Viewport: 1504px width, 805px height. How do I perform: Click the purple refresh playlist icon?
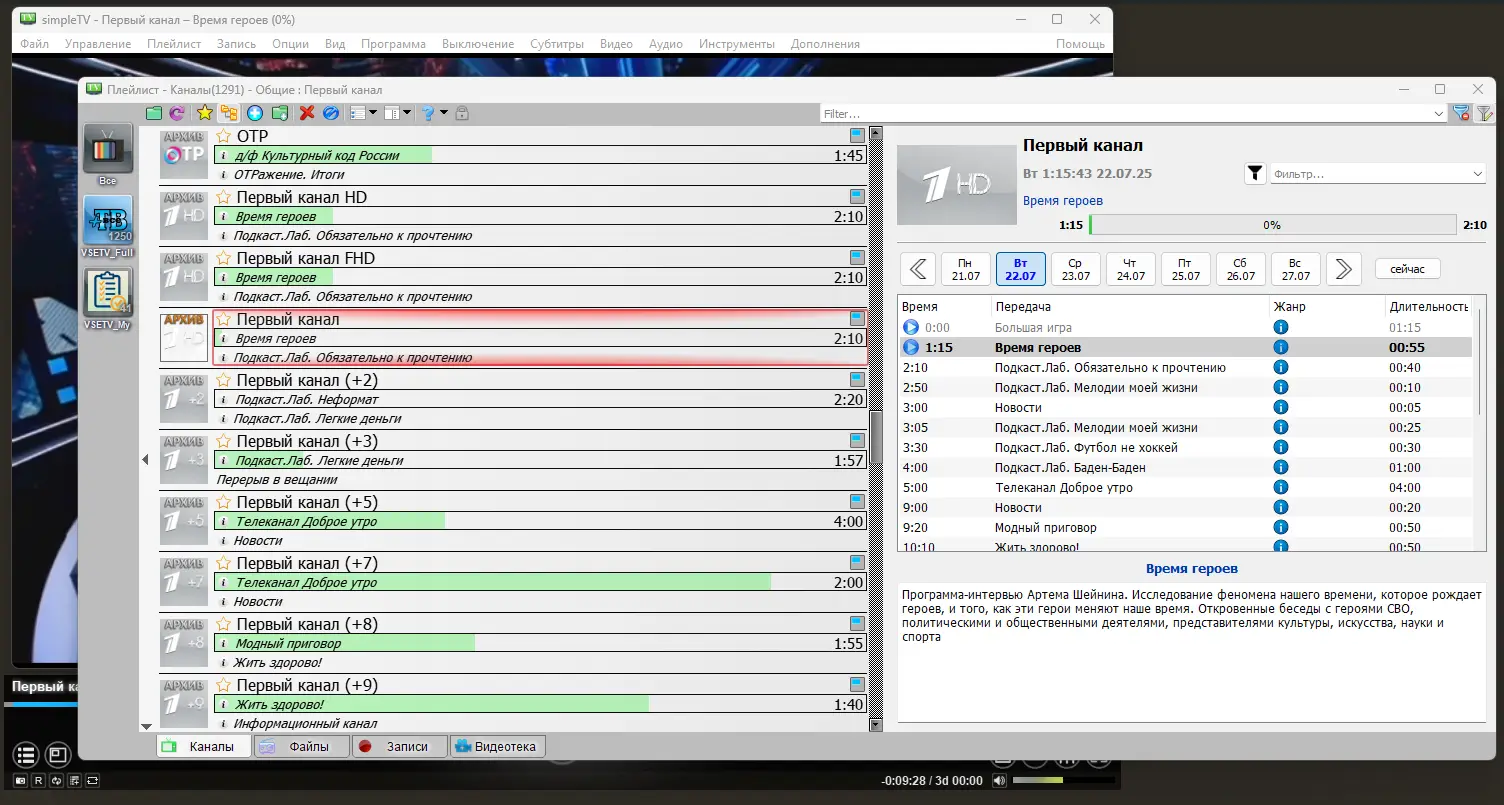pyautogui.click(x=177, y=113)
